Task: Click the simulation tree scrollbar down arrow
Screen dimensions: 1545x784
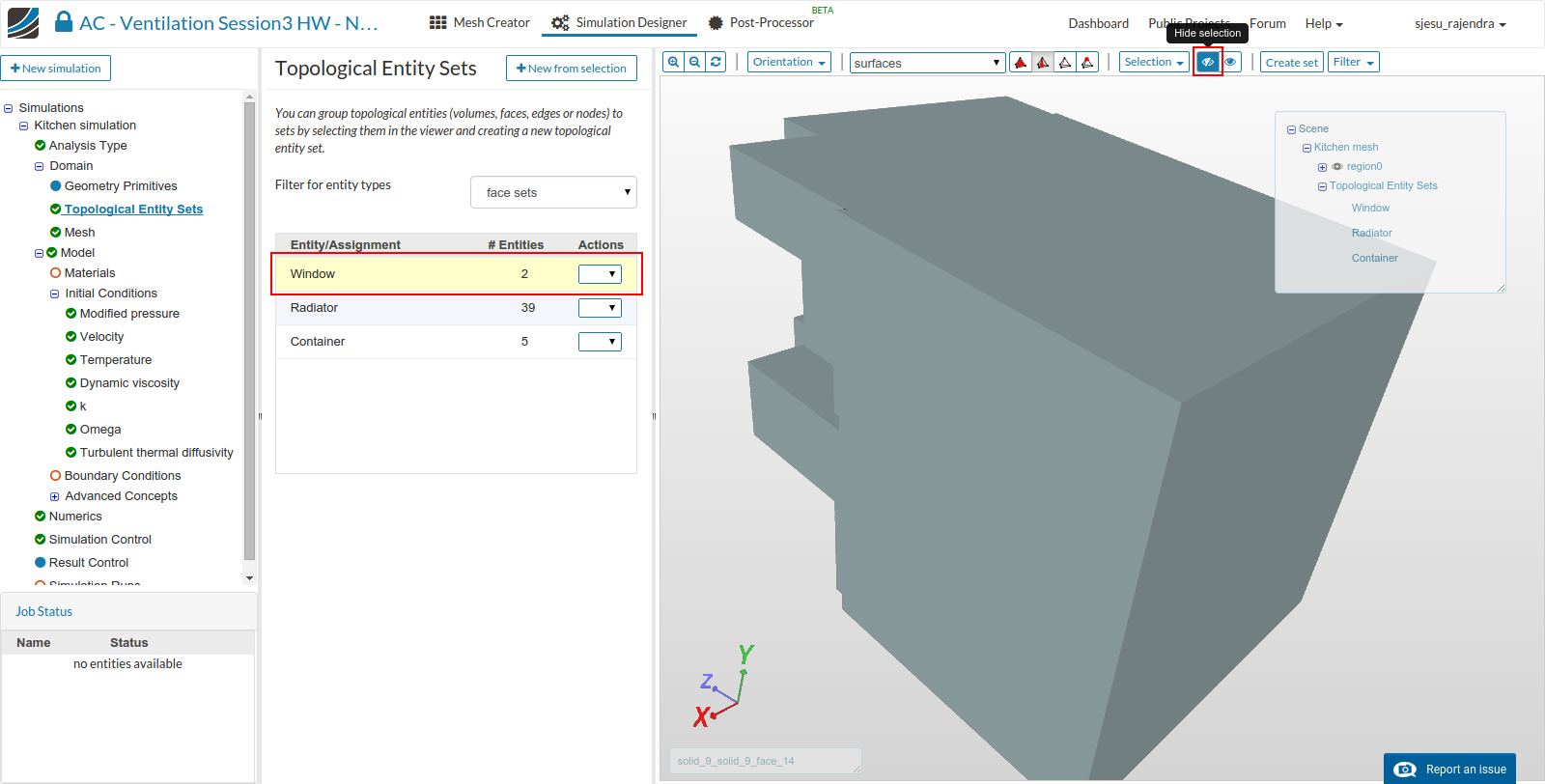Action: 249,578
